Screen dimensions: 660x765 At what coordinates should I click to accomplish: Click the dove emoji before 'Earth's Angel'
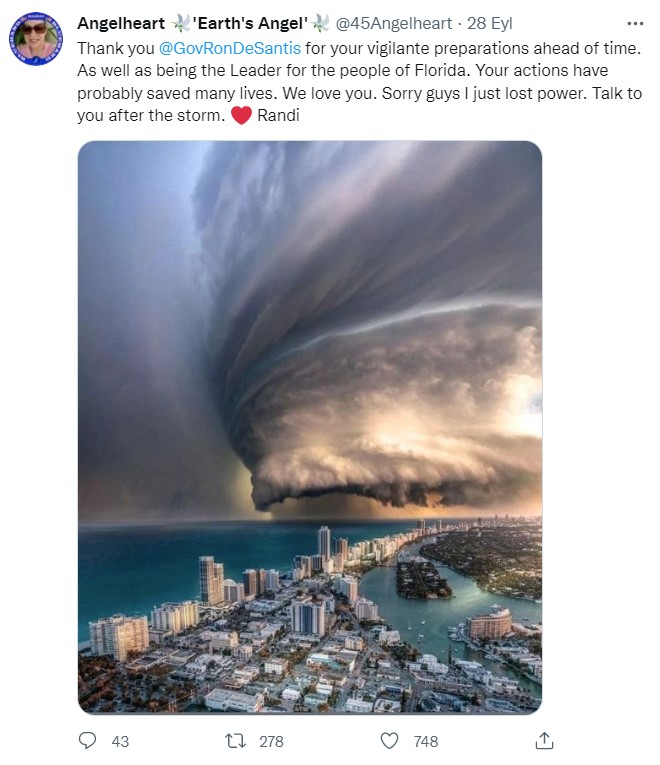point(180,23)
